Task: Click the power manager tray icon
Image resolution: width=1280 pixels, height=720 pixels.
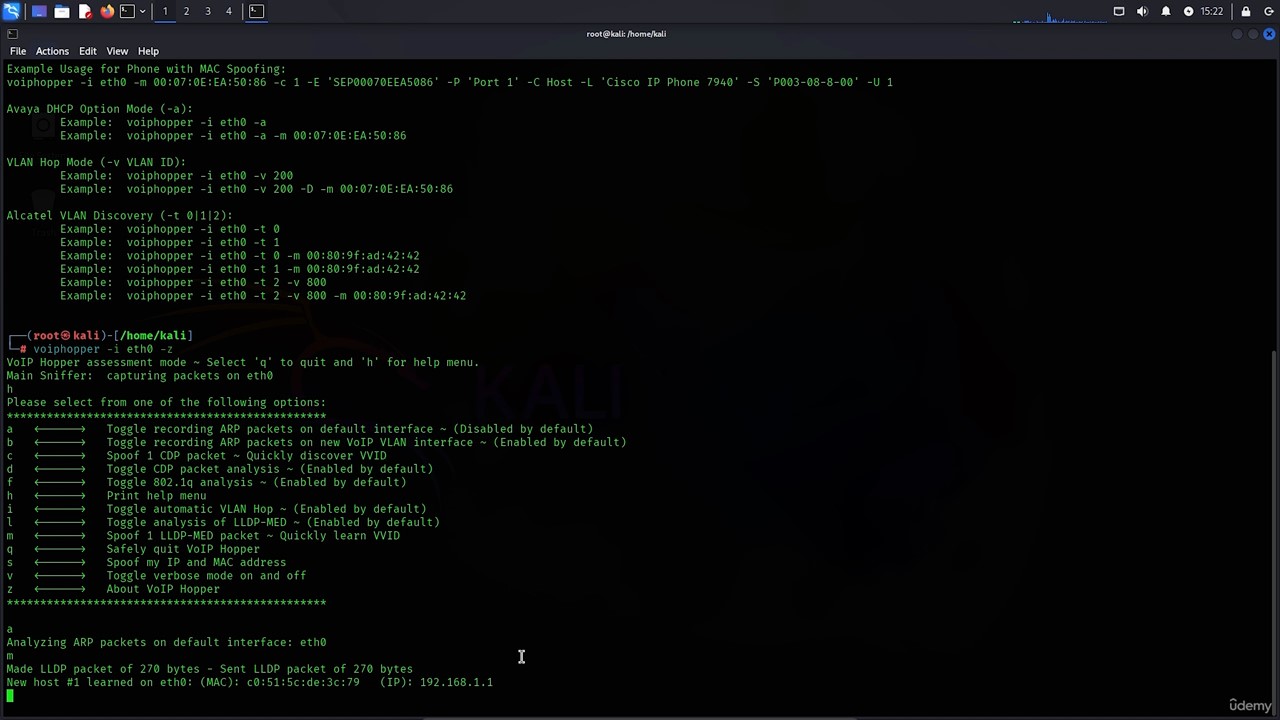Action: pos(1188,11)
